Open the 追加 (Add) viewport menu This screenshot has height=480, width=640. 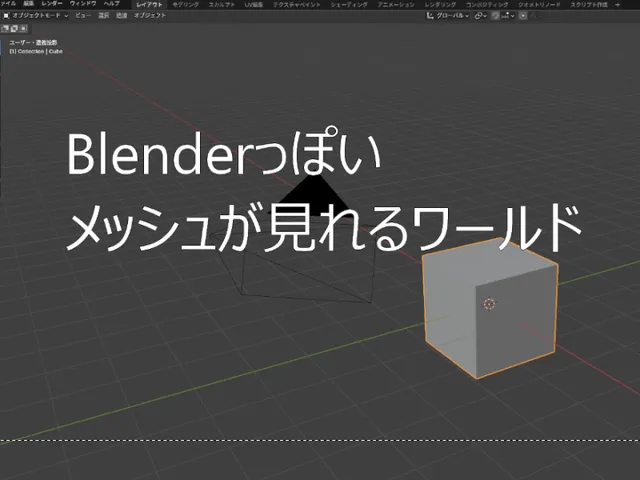[122, 16]
